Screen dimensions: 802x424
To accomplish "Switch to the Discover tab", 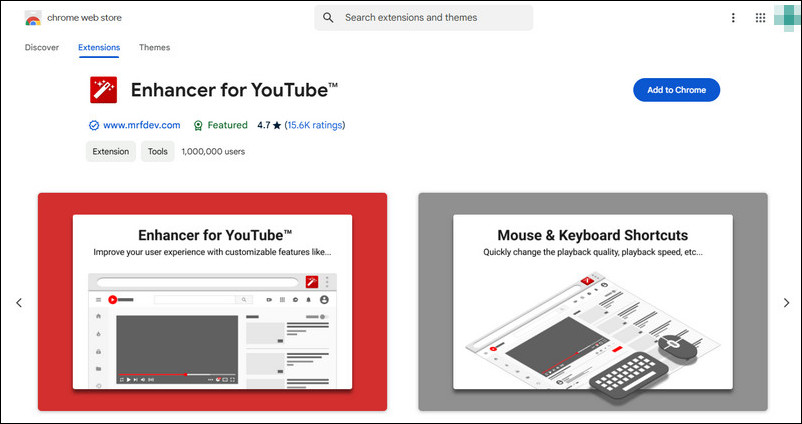I will click(x=42, y=47).
